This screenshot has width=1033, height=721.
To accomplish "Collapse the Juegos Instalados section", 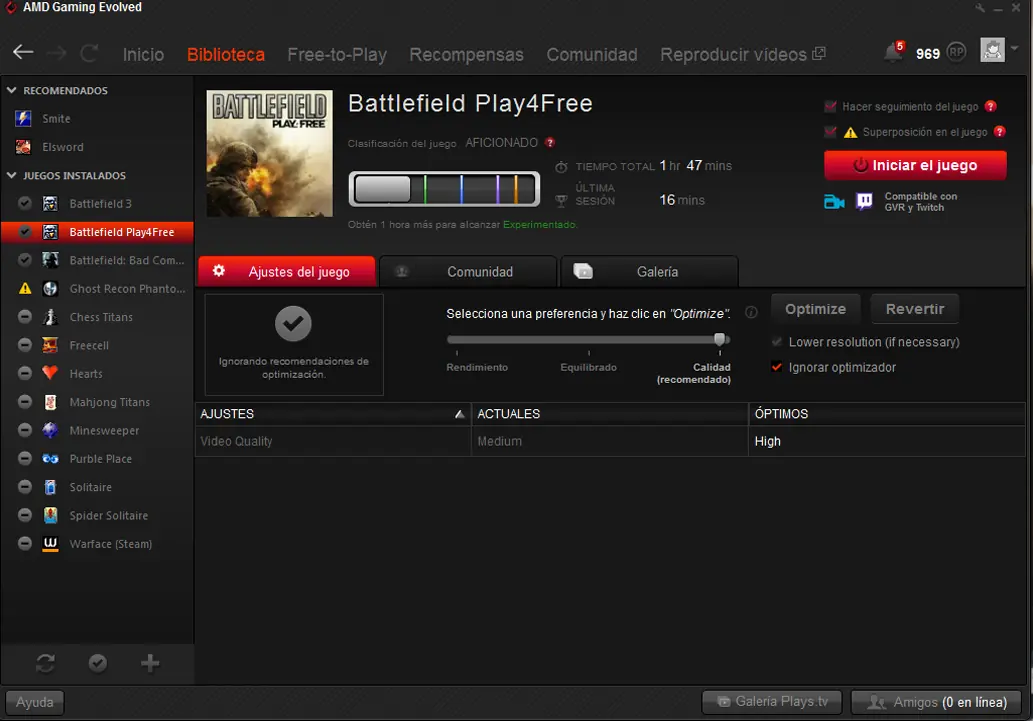I will (x=11, y=175).
